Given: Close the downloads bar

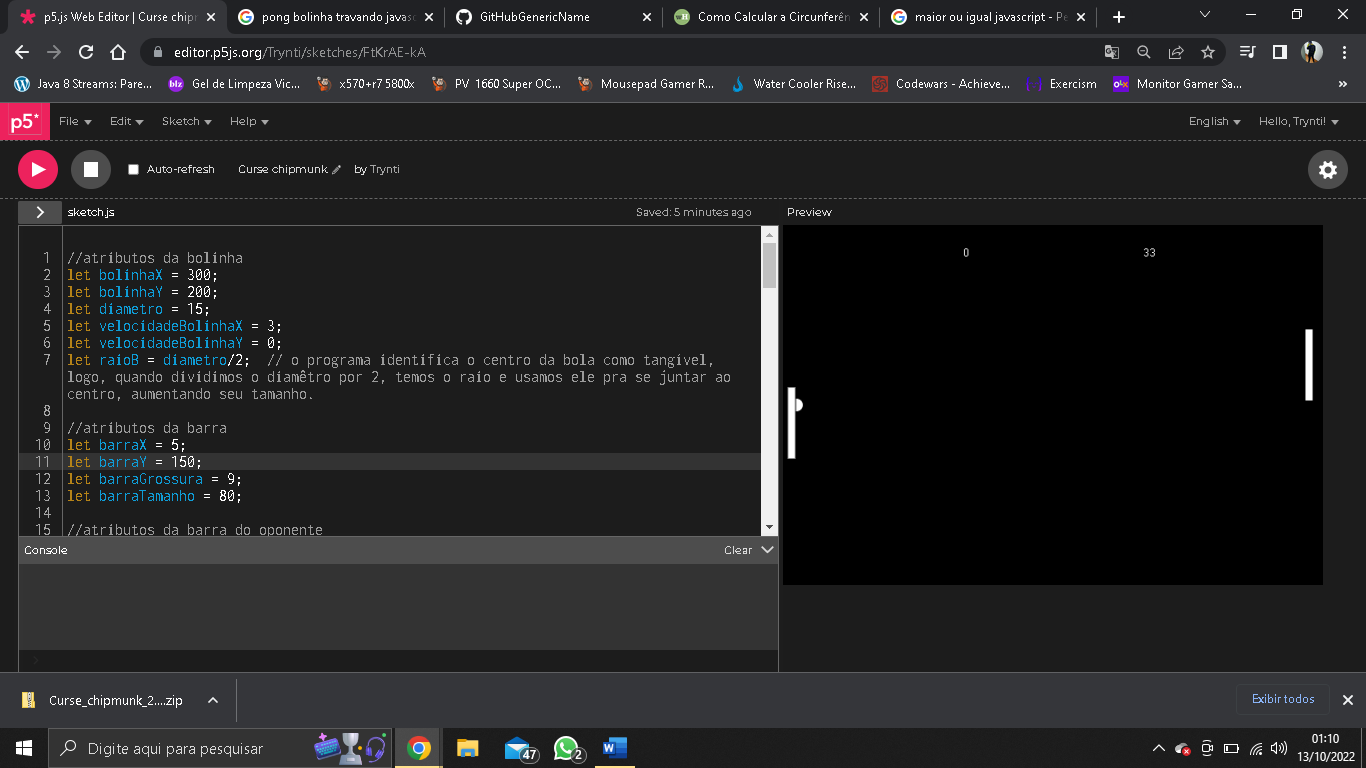Looking at the screenshot, I should [x=1347, y=700].
